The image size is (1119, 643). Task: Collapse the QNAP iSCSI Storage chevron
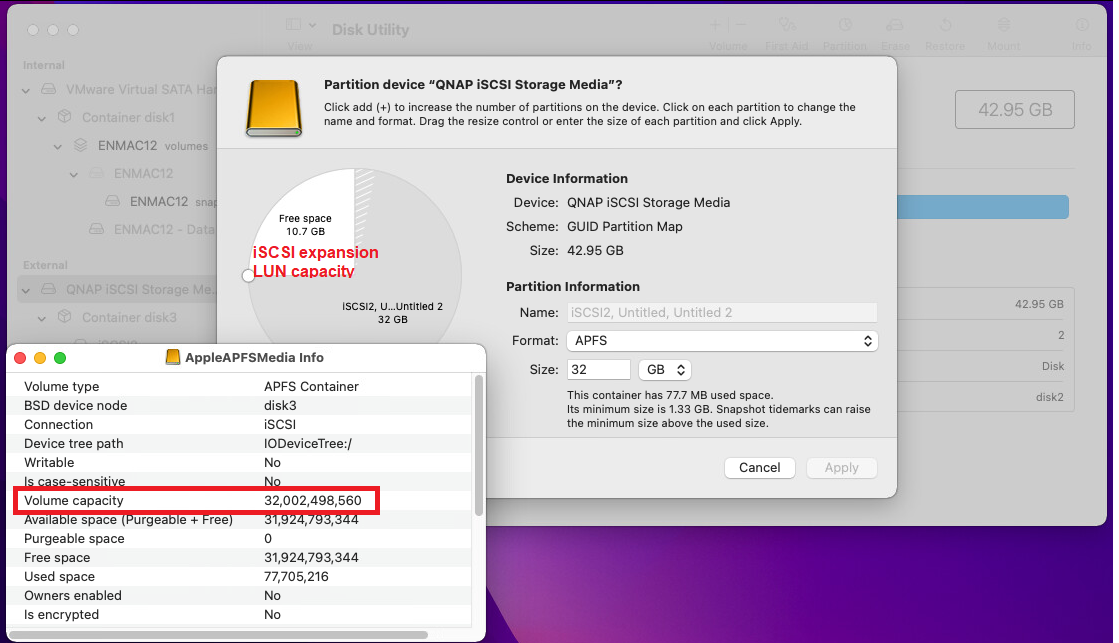(26, 290)
